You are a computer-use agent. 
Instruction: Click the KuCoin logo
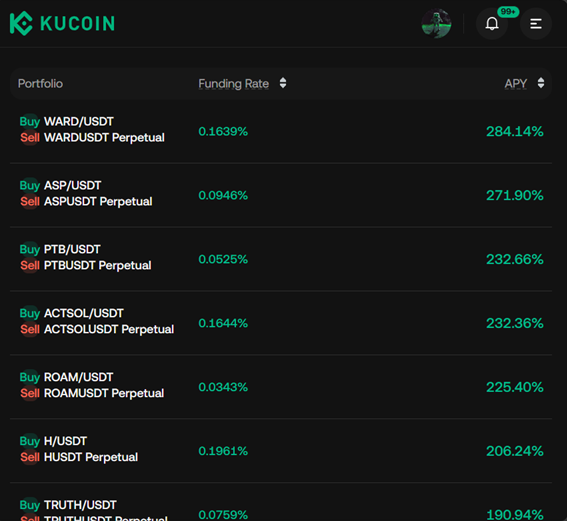[62, 24]
